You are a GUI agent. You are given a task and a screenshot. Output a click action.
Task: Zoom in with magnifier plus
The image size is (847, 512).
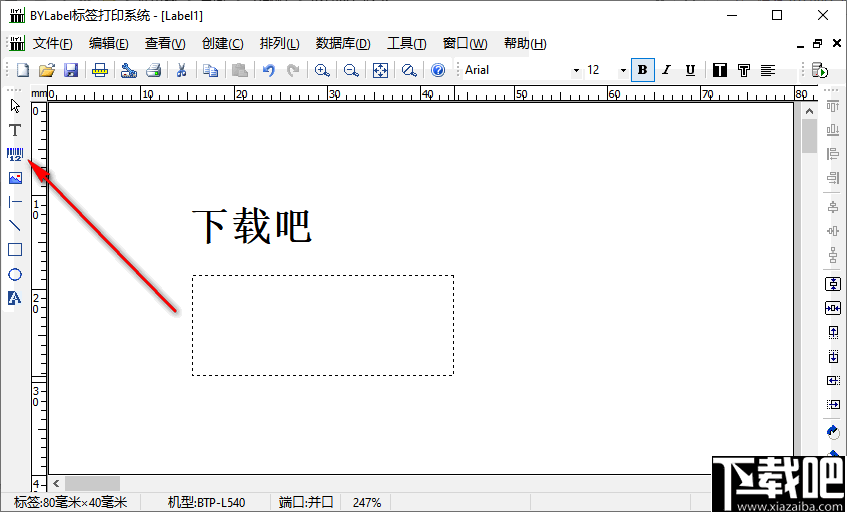(322, 70)
